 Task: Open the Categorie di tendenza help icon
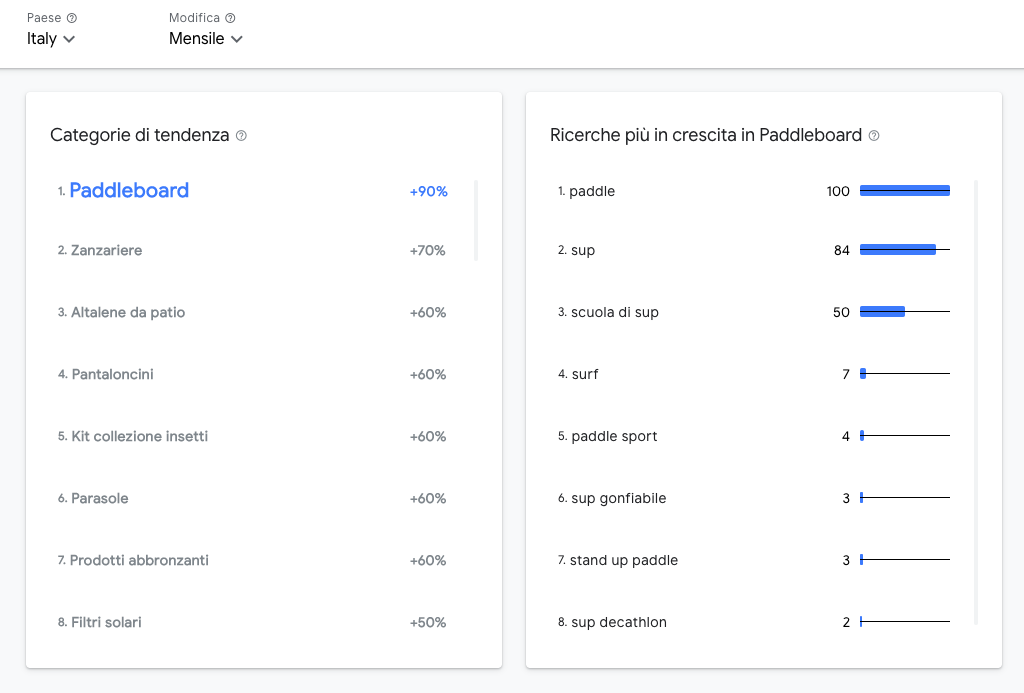(x=240, y=135)
